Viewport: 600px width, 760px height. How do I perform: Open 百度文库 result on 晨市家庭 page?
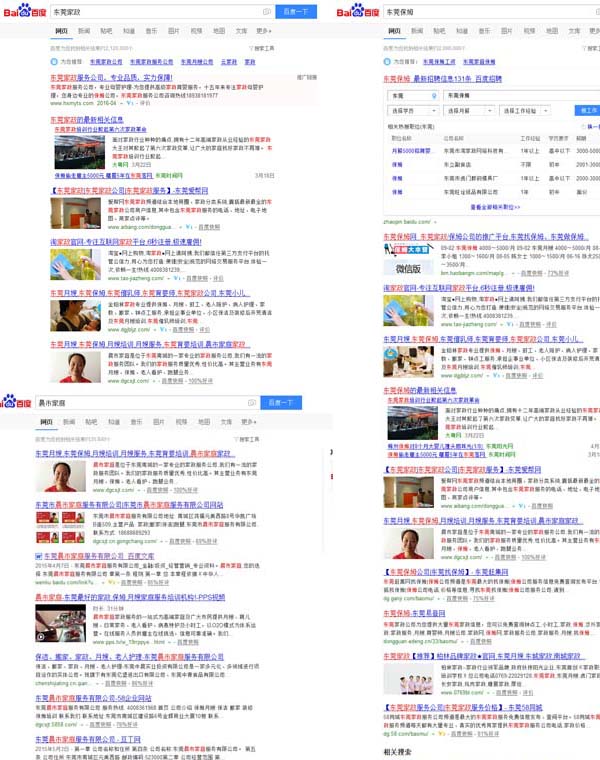99,556
